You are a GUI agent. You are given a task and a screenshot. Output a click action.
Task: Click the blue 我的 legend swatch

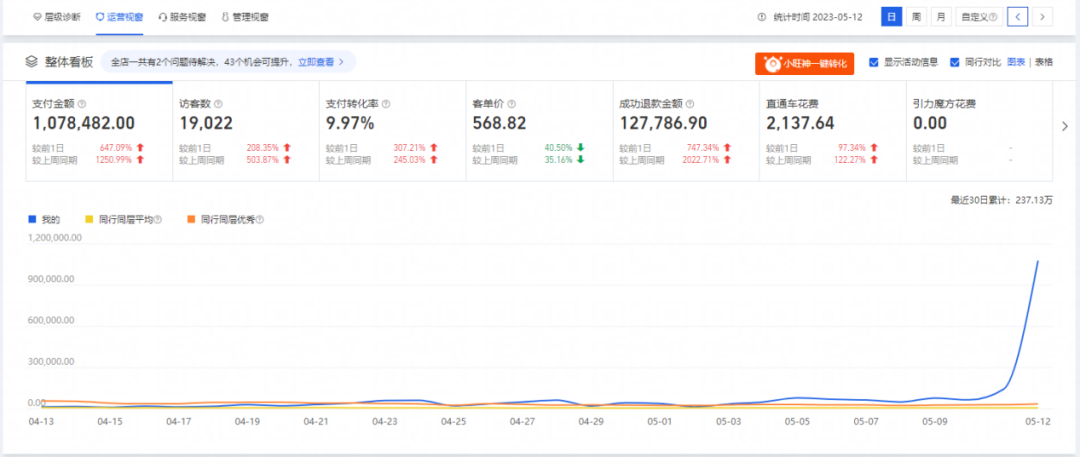tap(33, 218)
